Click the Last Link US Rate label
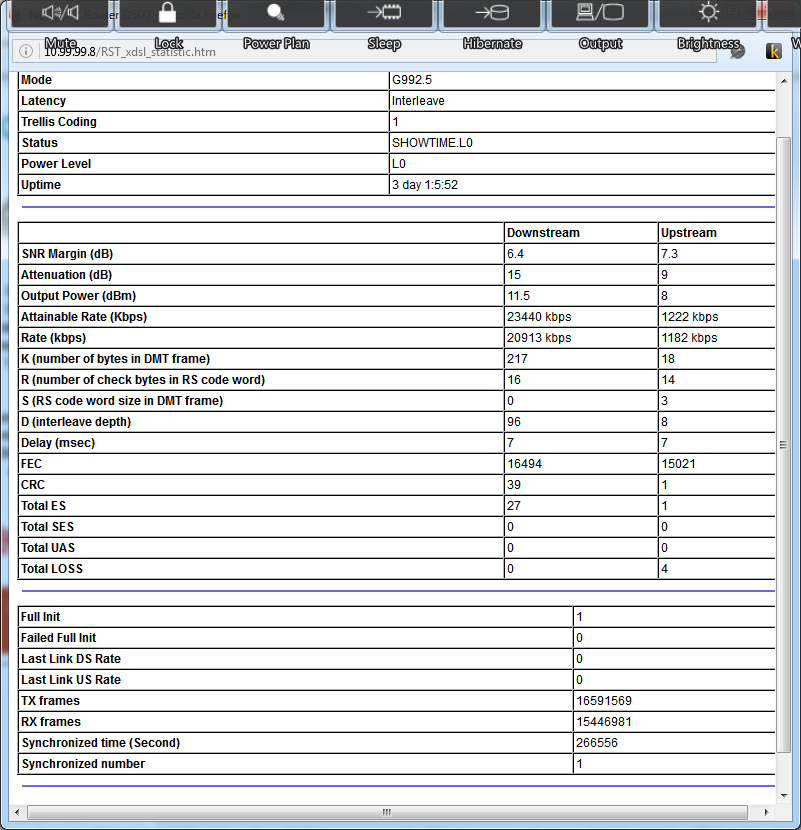The width and height of the screenshot is (801, 830). click(x=70, y=680)
